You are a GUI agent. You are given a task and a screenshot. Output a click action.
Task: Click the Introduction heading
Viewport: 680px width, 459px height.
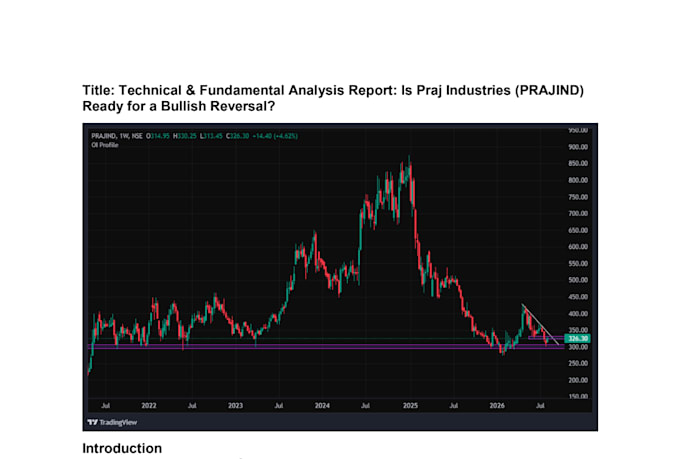tap(122, 448)
